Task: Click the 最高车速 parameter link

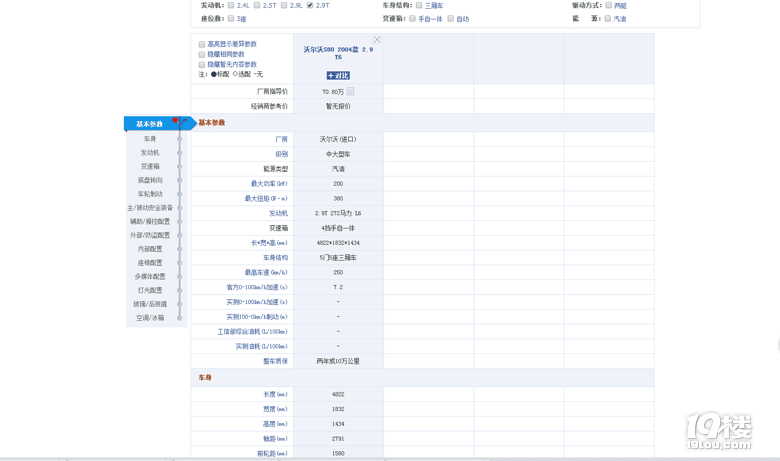Action: click(x=266, y=273)
